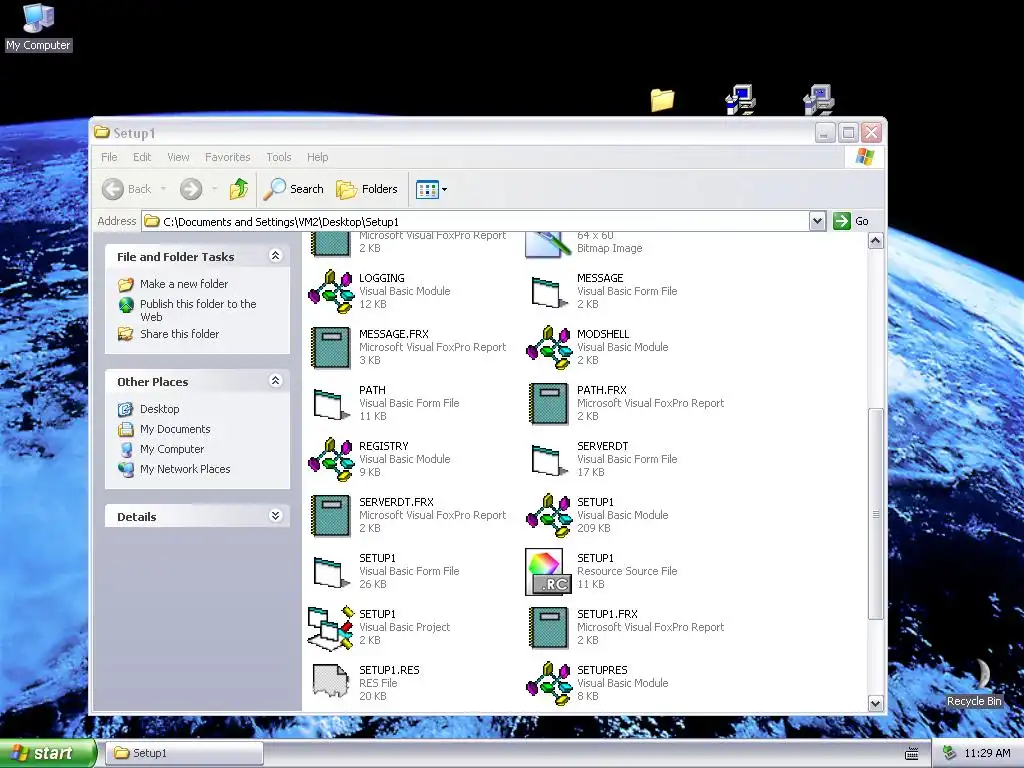The width and height of the screenshot is (1024, 768).
Task: Click the Back navigation button
Action: [x=127, y=189]
